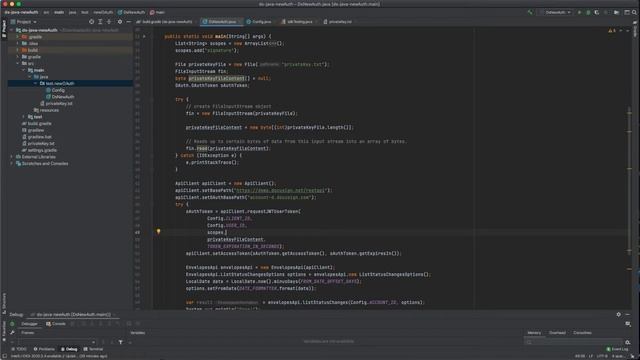Click filter icon in Frames toolbar
640x360 pixels.
pos(120,342)
